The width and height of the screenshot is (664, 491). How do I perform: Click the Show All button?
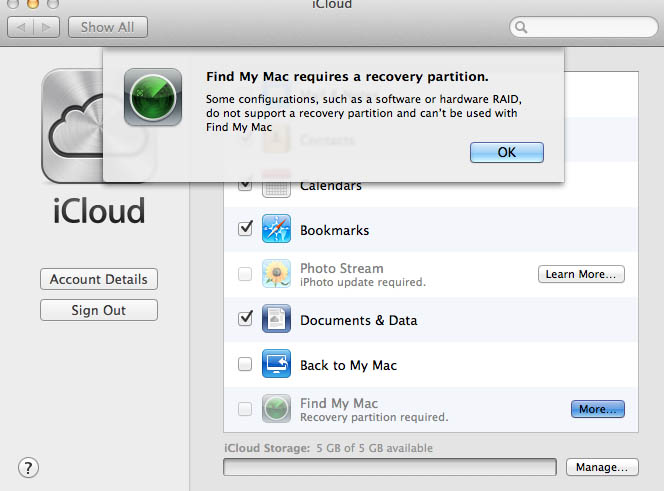[x=108, y=27]
